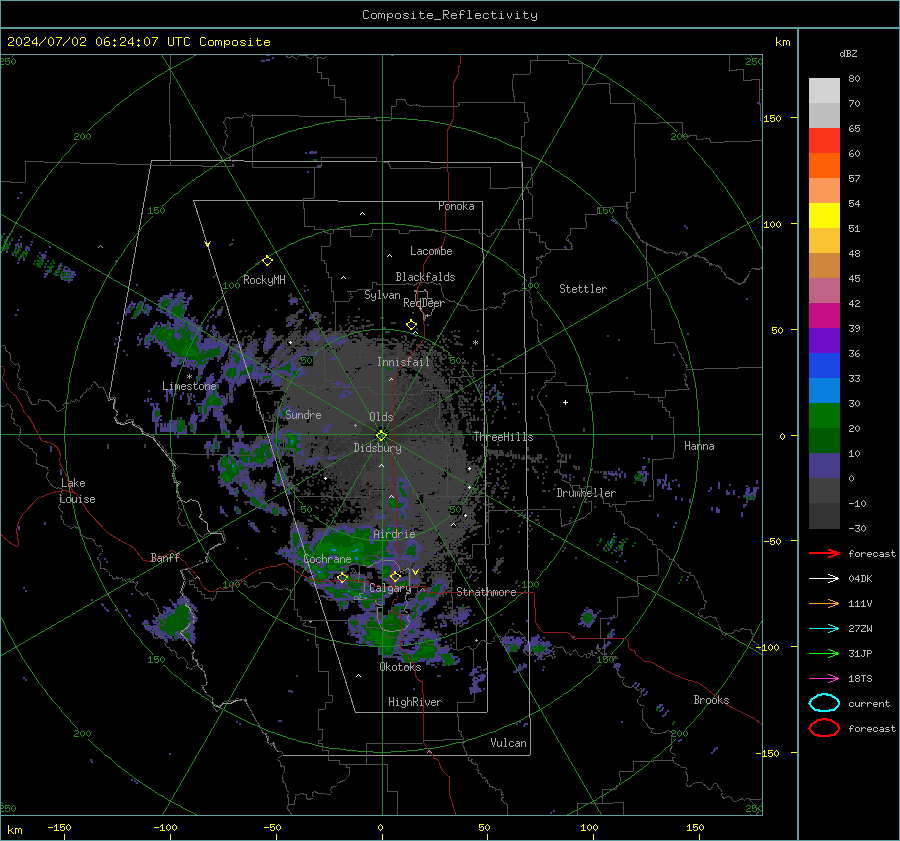
Task: Click the Airdrie city label
Action: 394,534
